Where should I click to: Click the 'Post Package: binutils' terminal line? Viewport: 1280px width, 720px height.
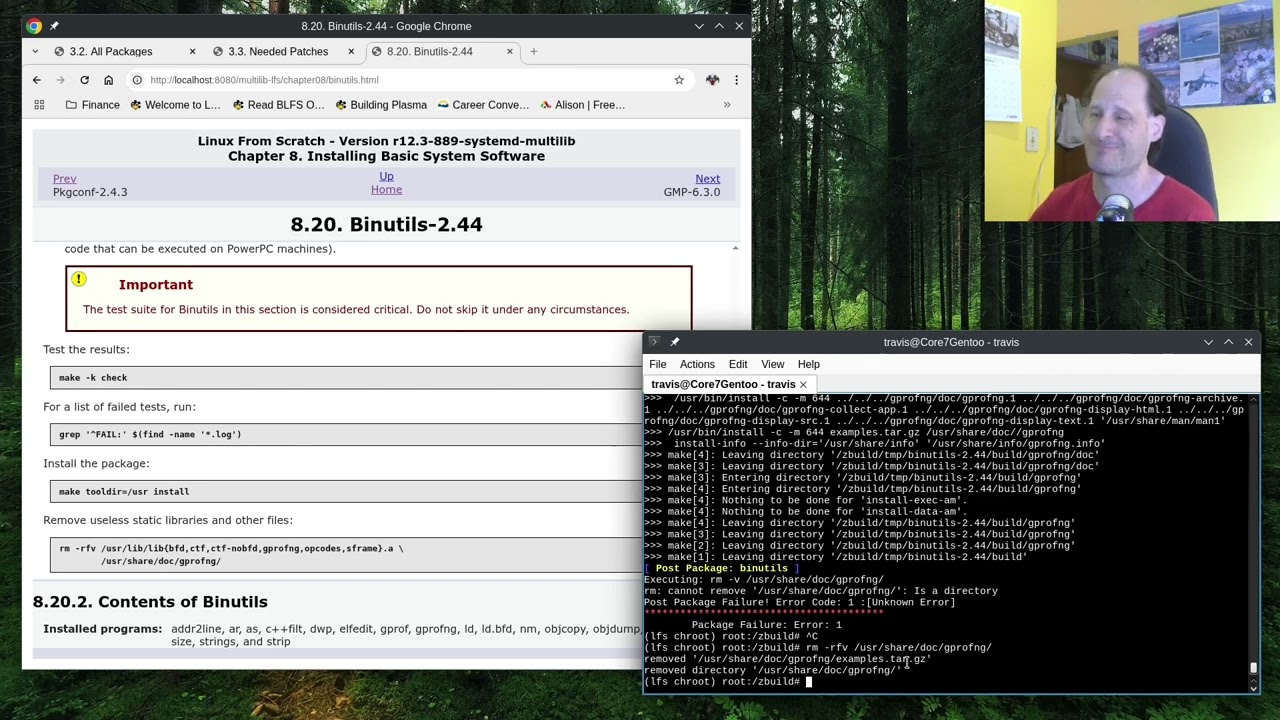click(x=721, y=568)
